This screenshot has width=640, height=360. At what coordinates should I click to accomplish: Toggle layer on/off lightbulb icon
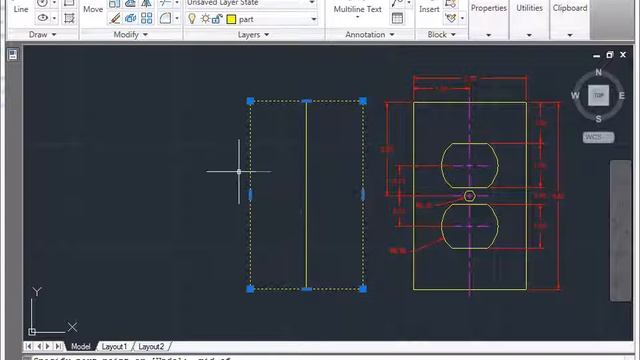[192, 18]
